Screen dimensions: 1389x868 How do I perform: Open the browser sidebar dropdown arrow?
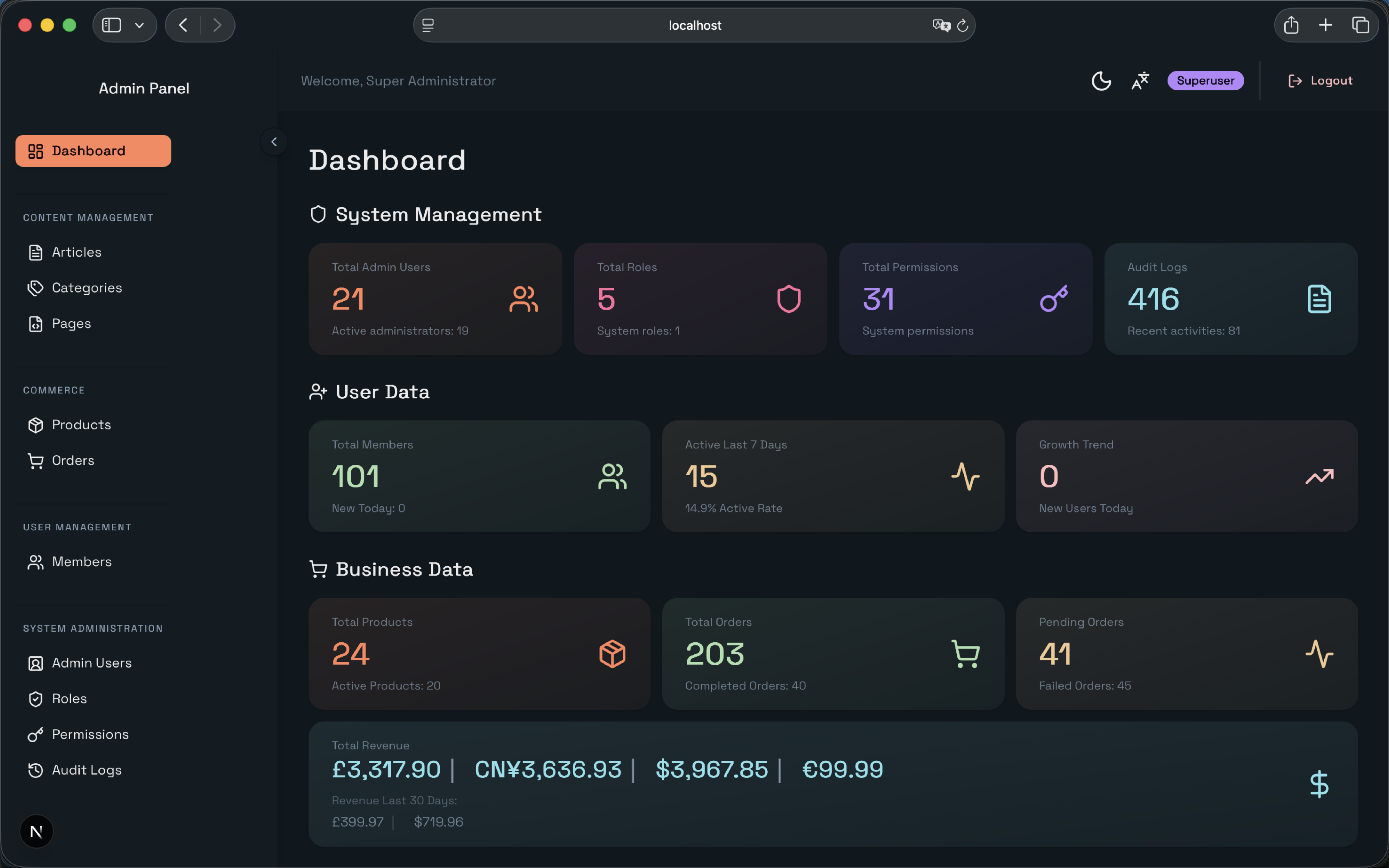(139, 25)
